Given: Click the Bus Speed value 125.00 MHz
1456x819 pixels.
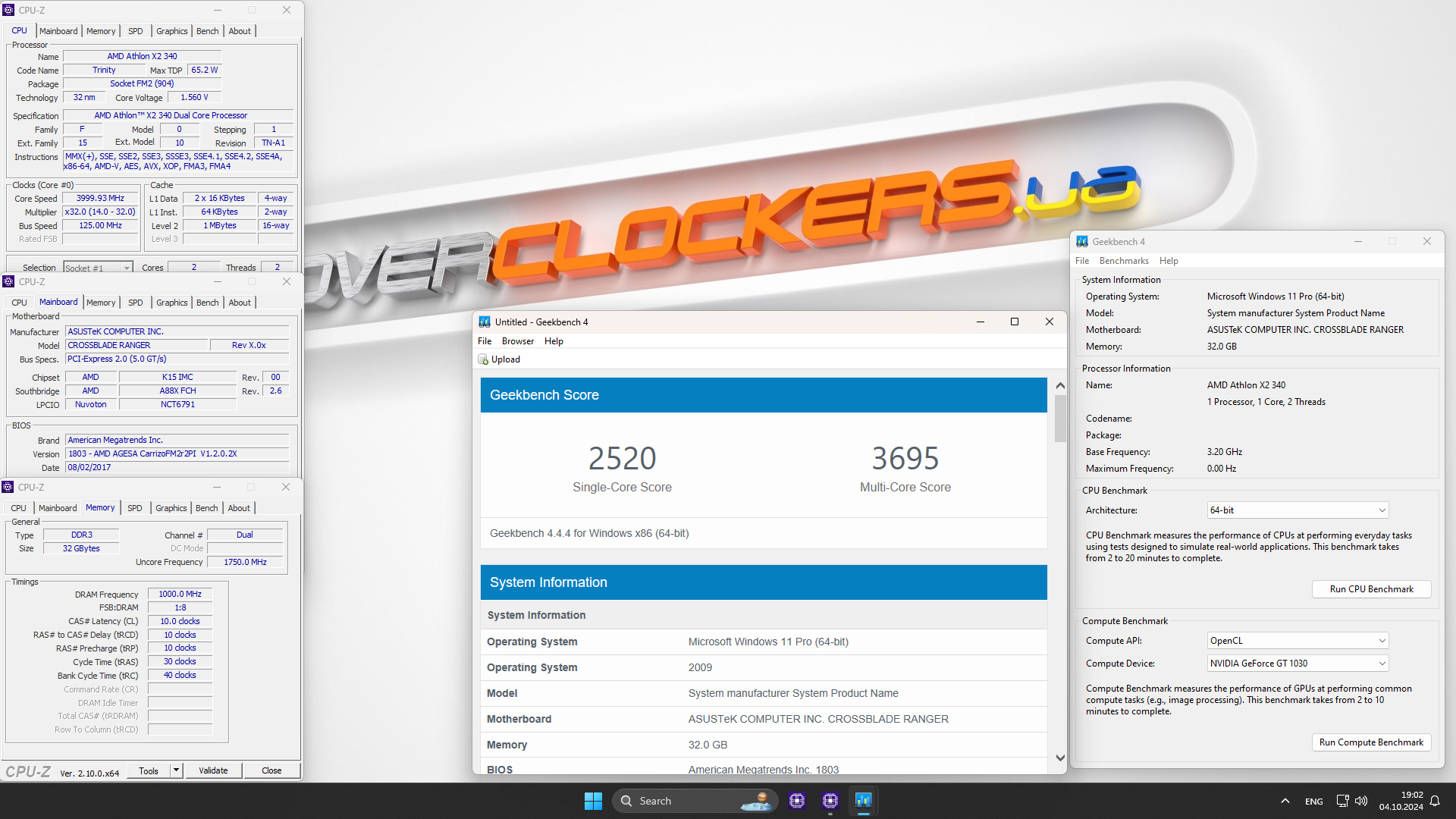Looking at the screenshot, I should pyautogui.click(x=100, y=226).
